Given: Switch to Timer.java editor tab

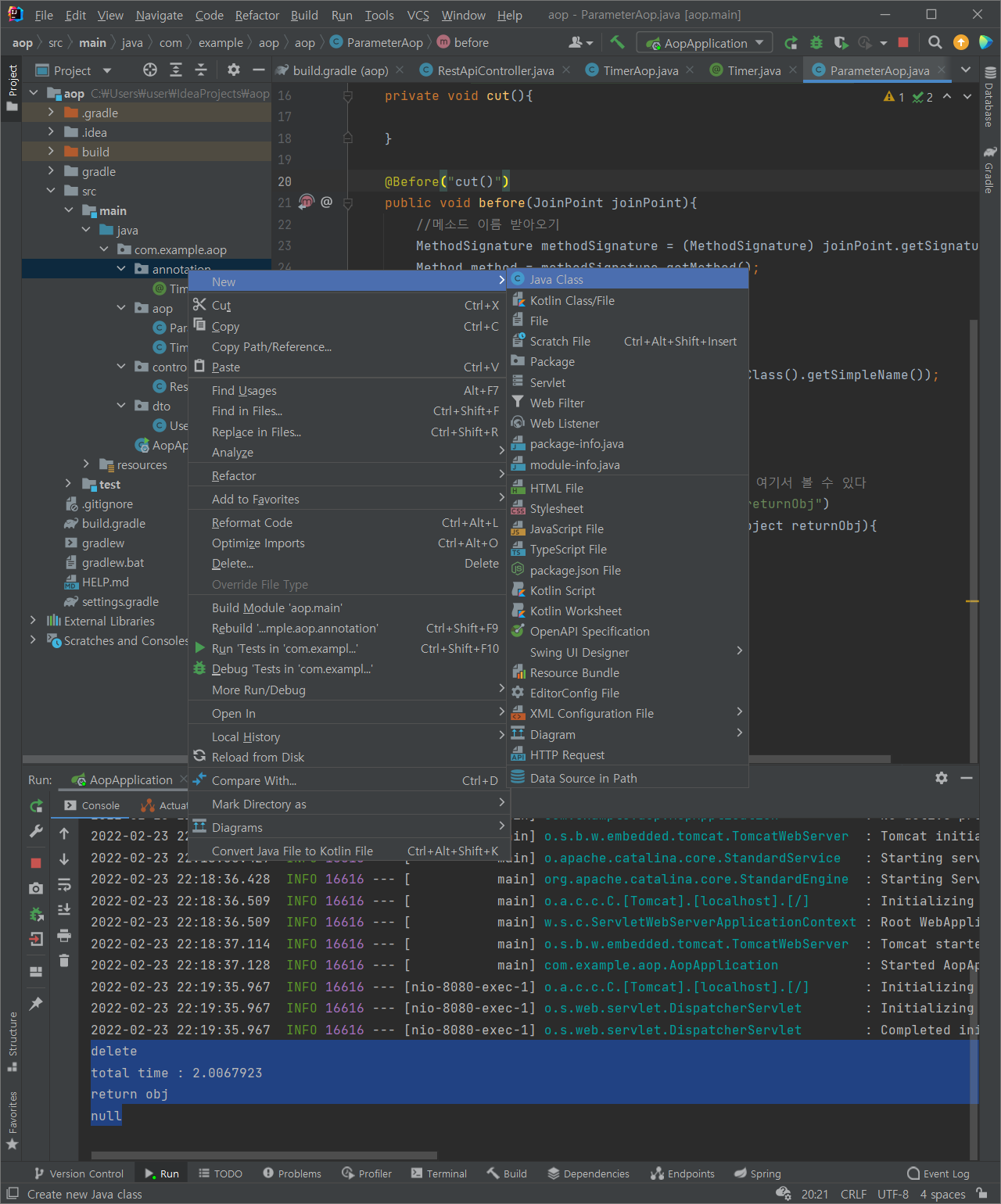Looking at the screenshot, I should (x=754, y=70).
